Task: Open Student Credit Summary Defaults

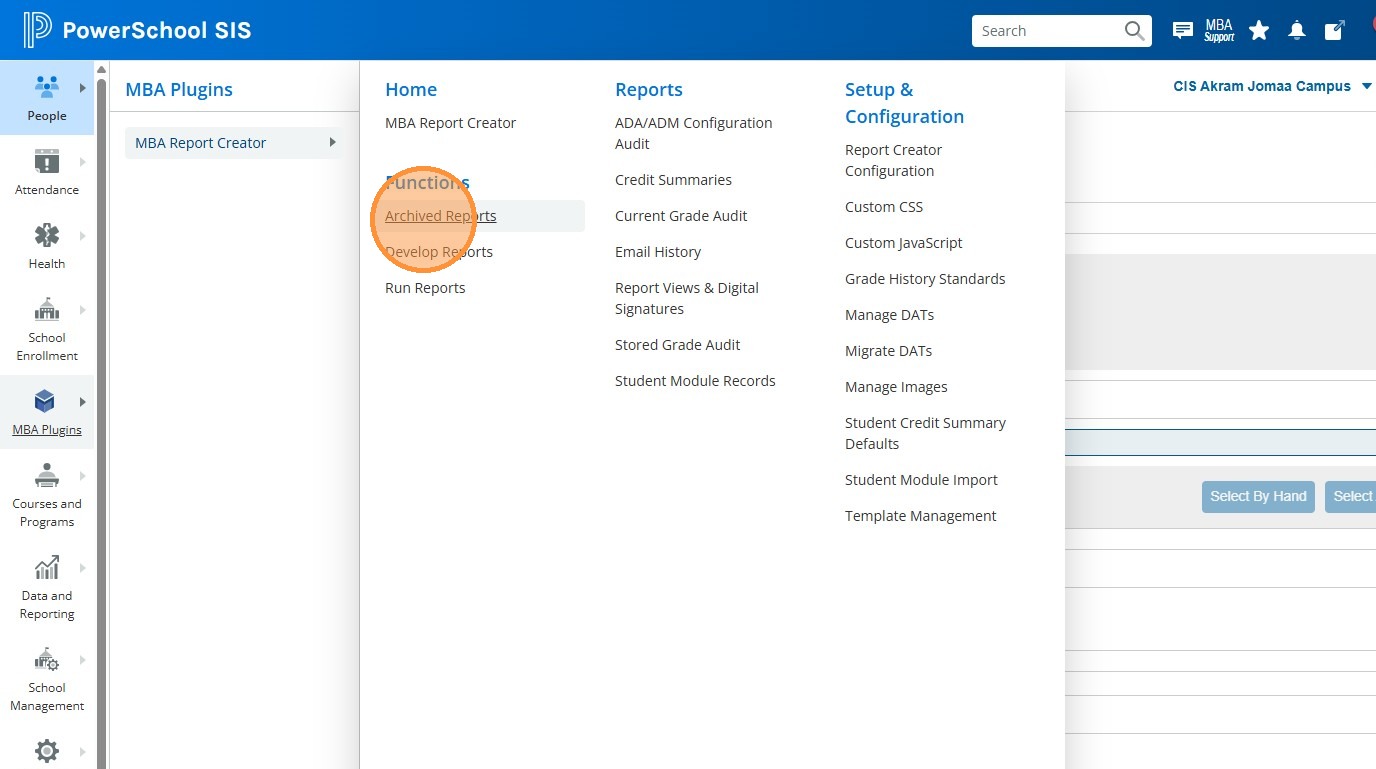Action: (925, 433)
